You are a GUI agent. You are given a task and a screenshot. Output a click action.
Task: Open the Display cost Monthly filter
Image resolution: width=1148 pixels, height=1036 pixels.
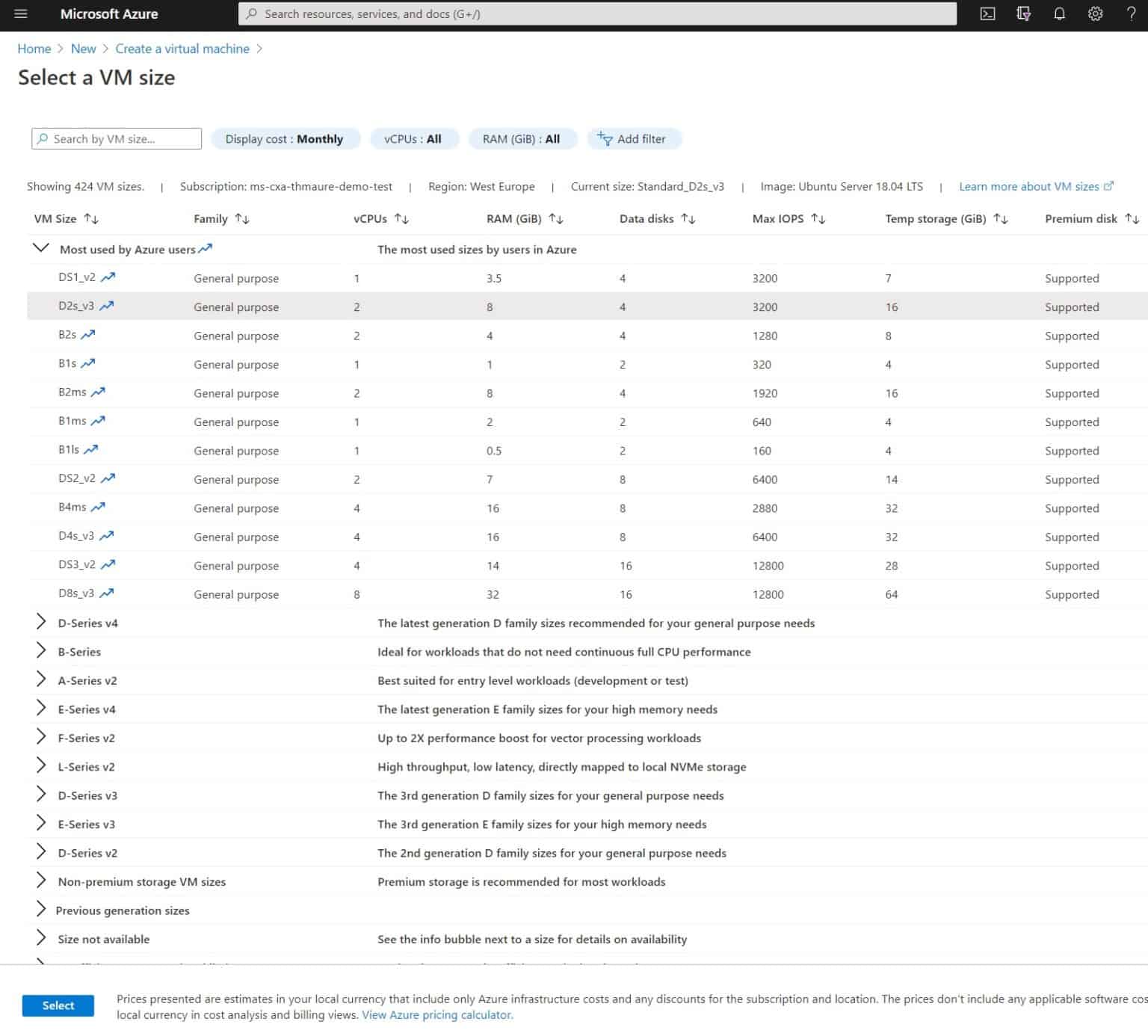pyautogui.click(x=286, y=138)
